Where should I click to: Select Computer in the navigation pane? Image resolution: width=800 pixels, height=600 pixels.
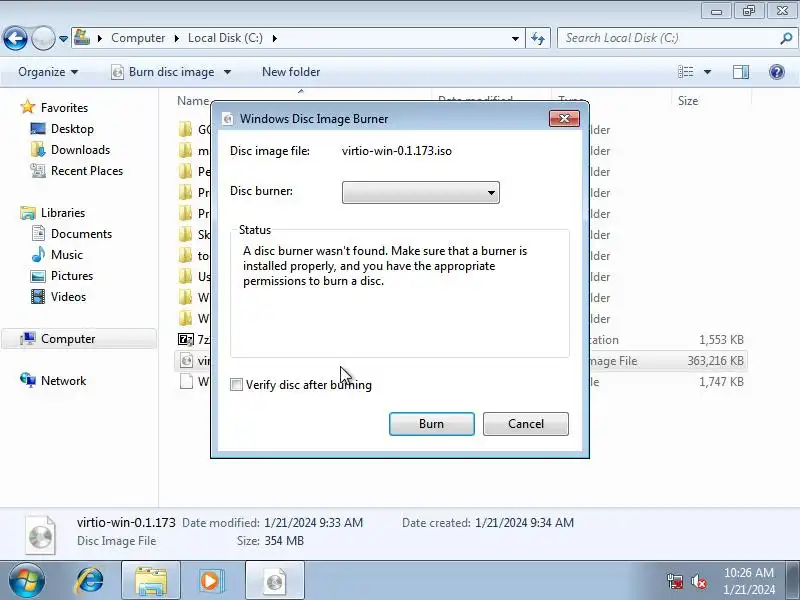click(x=79, y=339)
